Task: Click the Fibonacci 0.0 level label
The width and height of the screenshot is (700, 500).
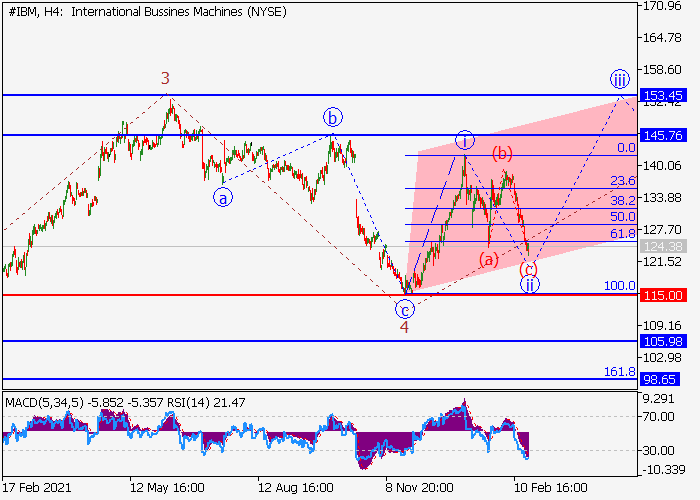Action: pyautogui.click(x=626, y=147)
